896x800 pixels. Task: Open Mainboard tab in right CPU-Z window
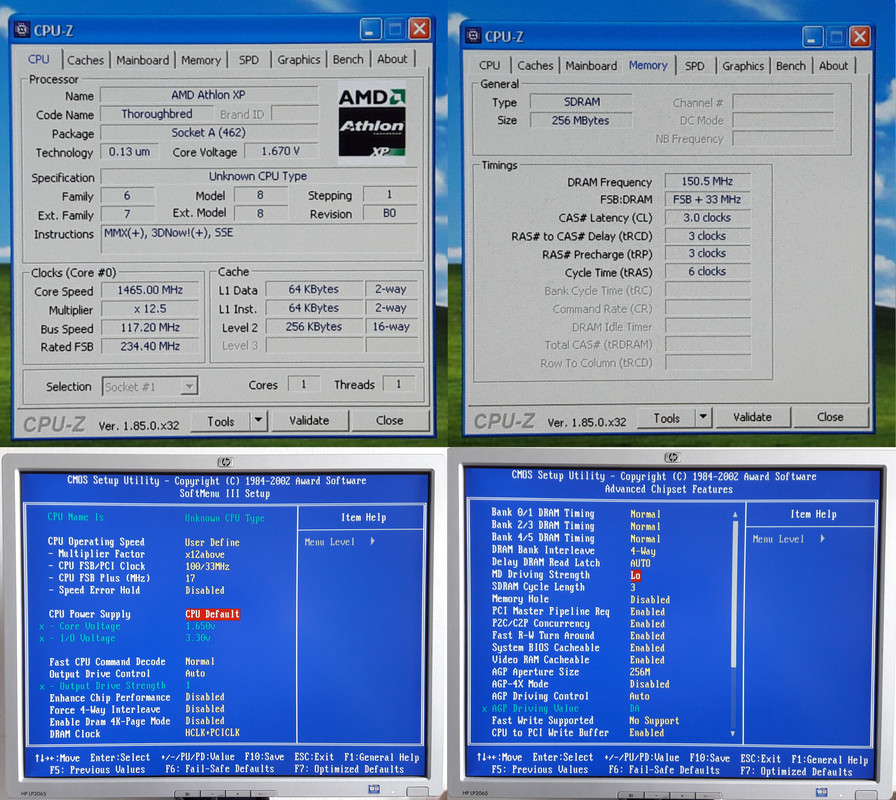[591, 66]
